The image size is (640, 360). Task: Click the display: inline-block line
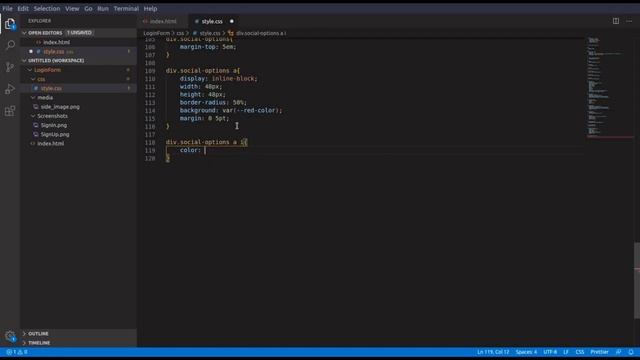pyautogui.click(x=219, y=78)
